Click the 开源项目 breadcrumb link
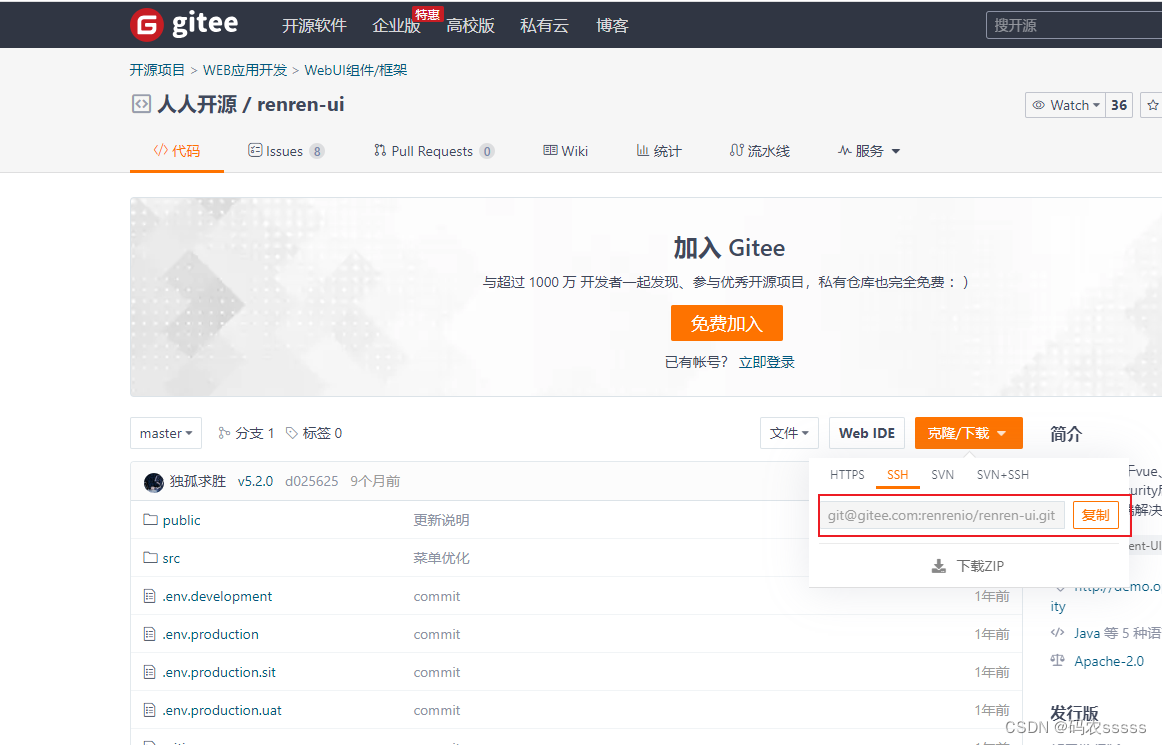Image resolution: width=1162 pixels, height=745 pixels. tap(157, 70)
